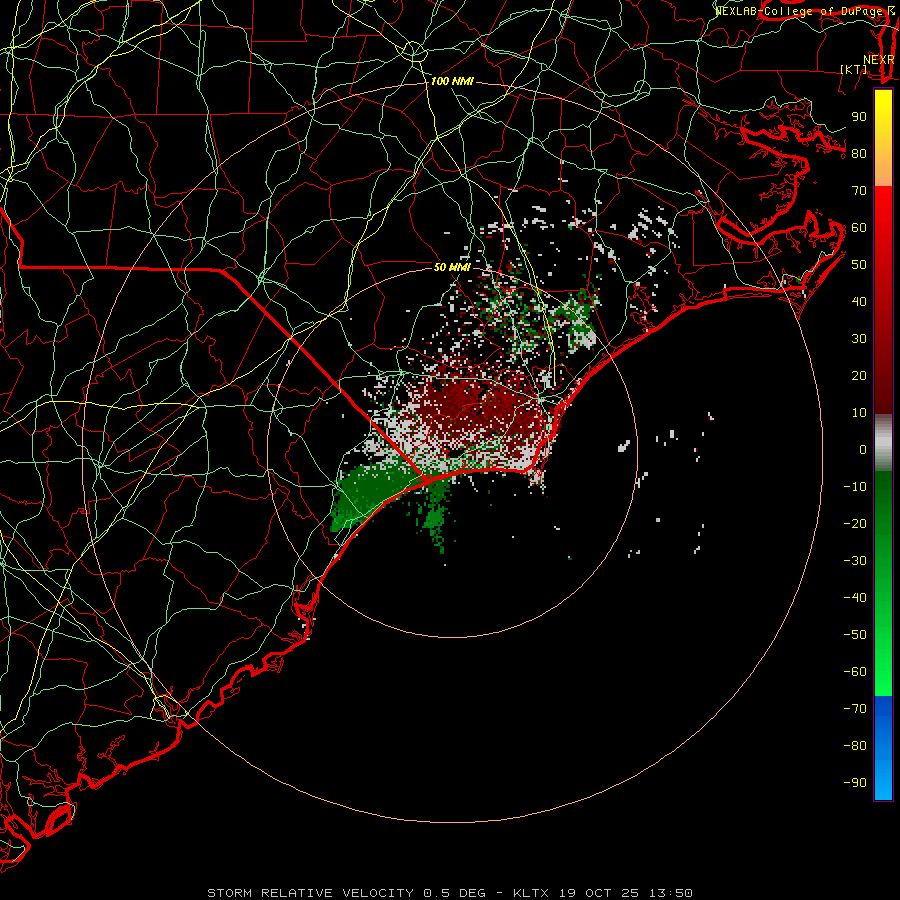Click the 40 value on velocity scale
Viewport: 900px width, 900px height.
click(859, 302)
